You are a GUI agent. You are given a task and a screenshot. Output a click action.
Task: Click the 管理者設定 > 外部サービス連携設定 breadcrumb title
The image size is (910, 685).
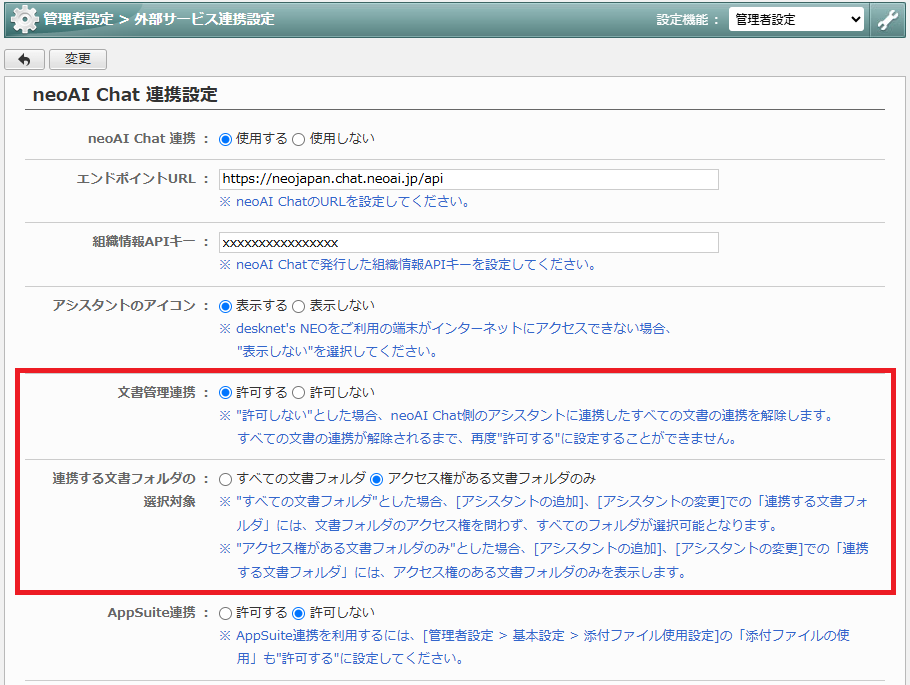[x=159, y=19]
